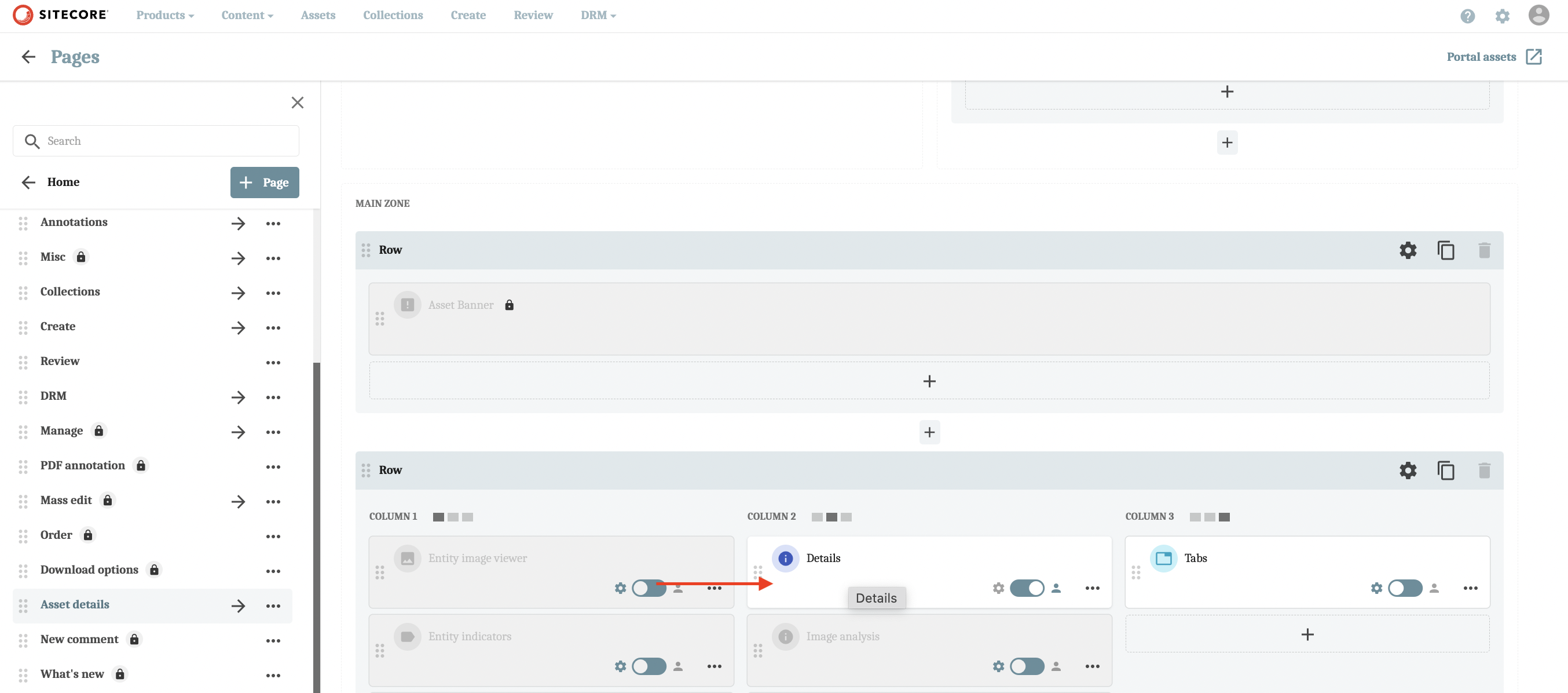Click the Add Page button
This screenshot has width=1568, height=693.
264,182
